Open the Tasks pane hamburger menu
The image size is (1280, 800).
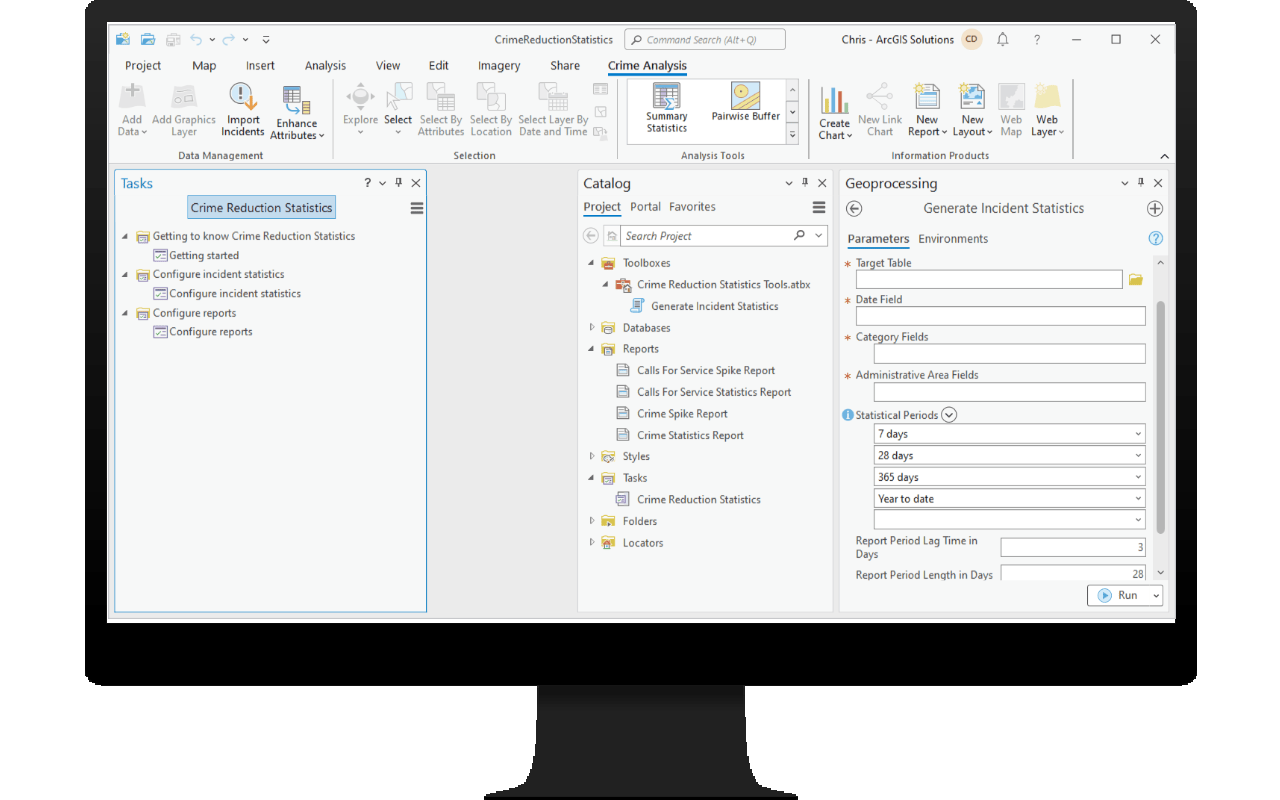point(417,208)
